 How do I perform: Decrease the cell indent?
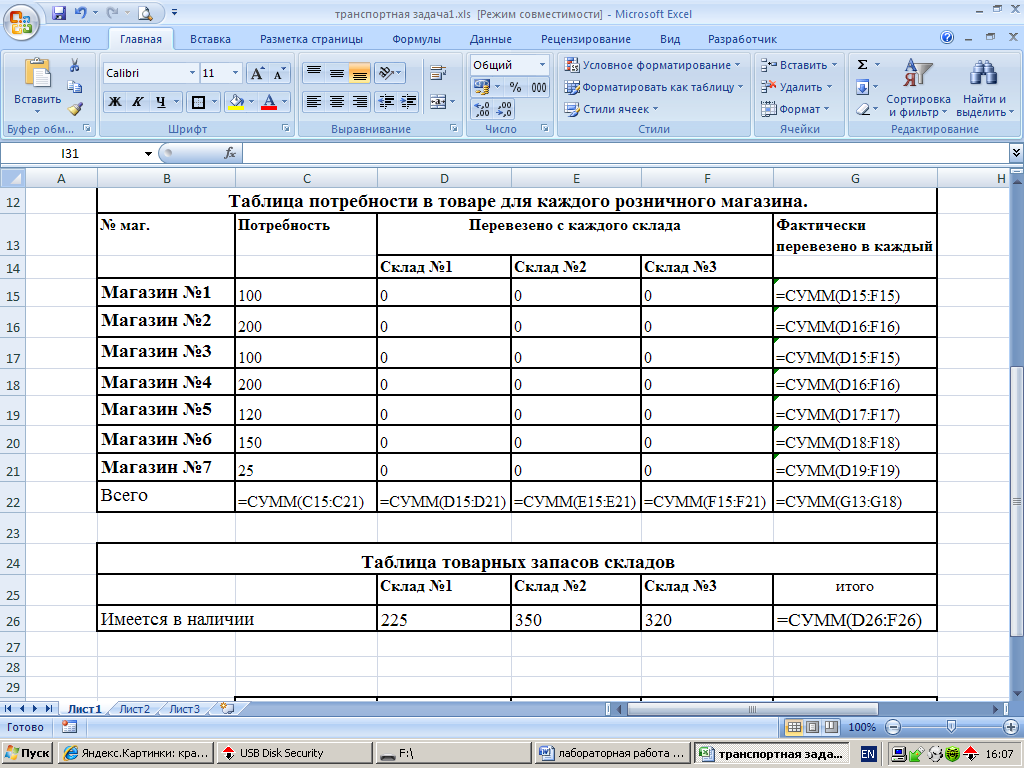pos(386,102)
